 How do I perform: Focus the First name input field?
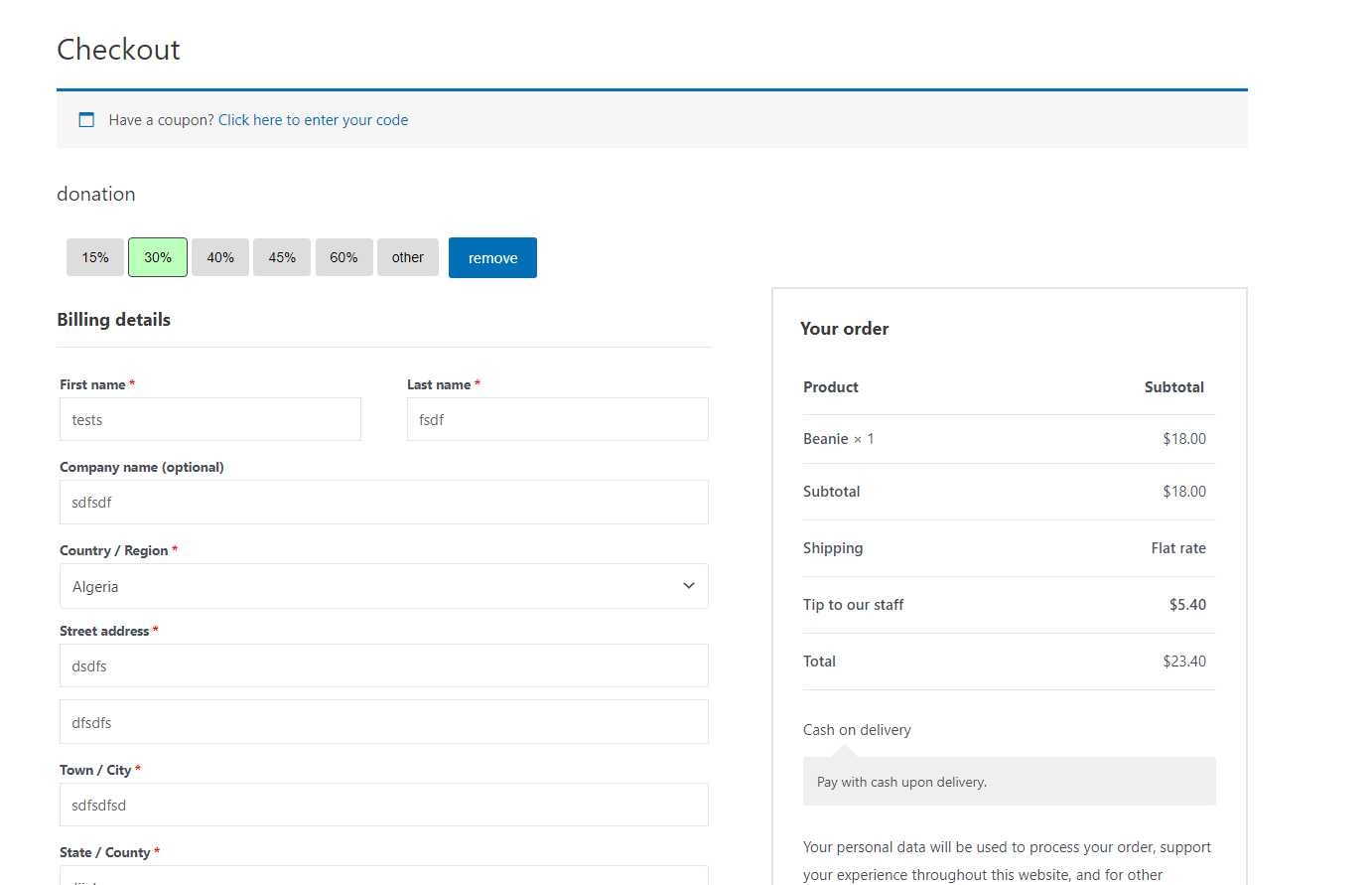click(209, 419)
